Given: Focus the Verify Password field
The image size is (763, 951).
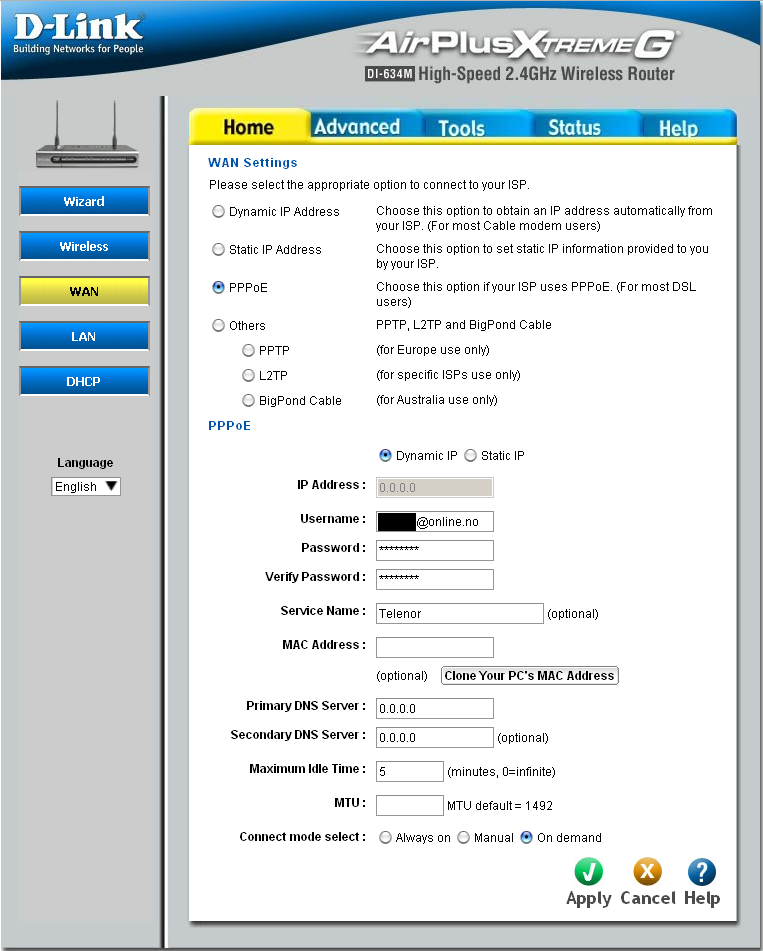Looking at the screenshot, I should 435,579.
